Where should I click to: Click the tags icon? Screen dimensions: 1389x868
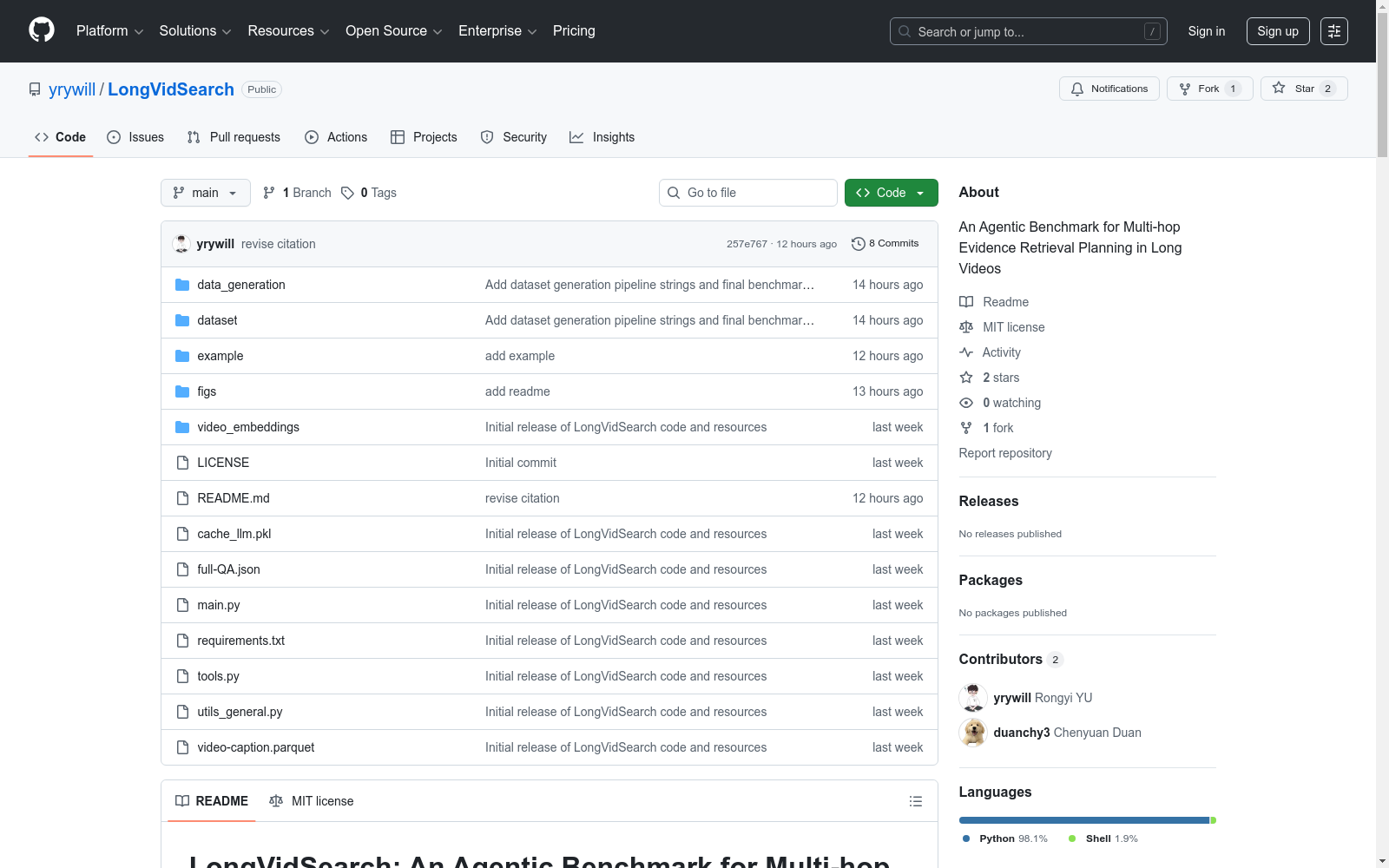click(347, 193)
